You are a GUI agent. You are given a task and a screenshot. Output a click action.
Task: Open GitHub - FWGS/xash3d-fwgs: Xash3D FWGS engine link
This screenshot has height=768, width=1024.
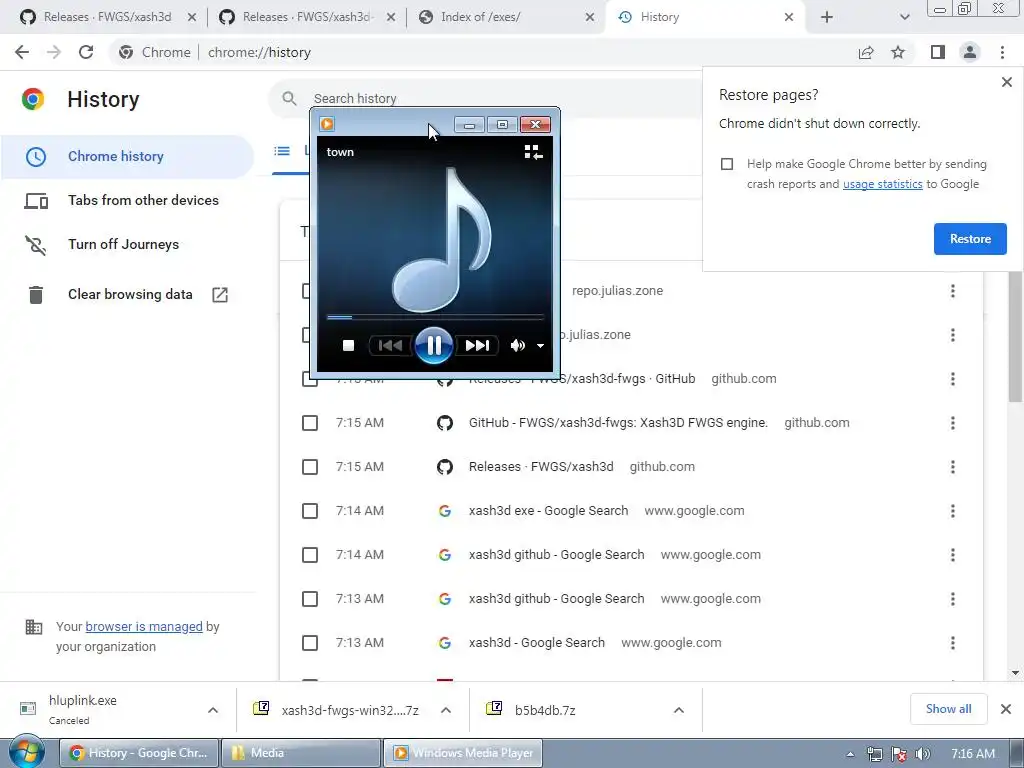point(618,423)
